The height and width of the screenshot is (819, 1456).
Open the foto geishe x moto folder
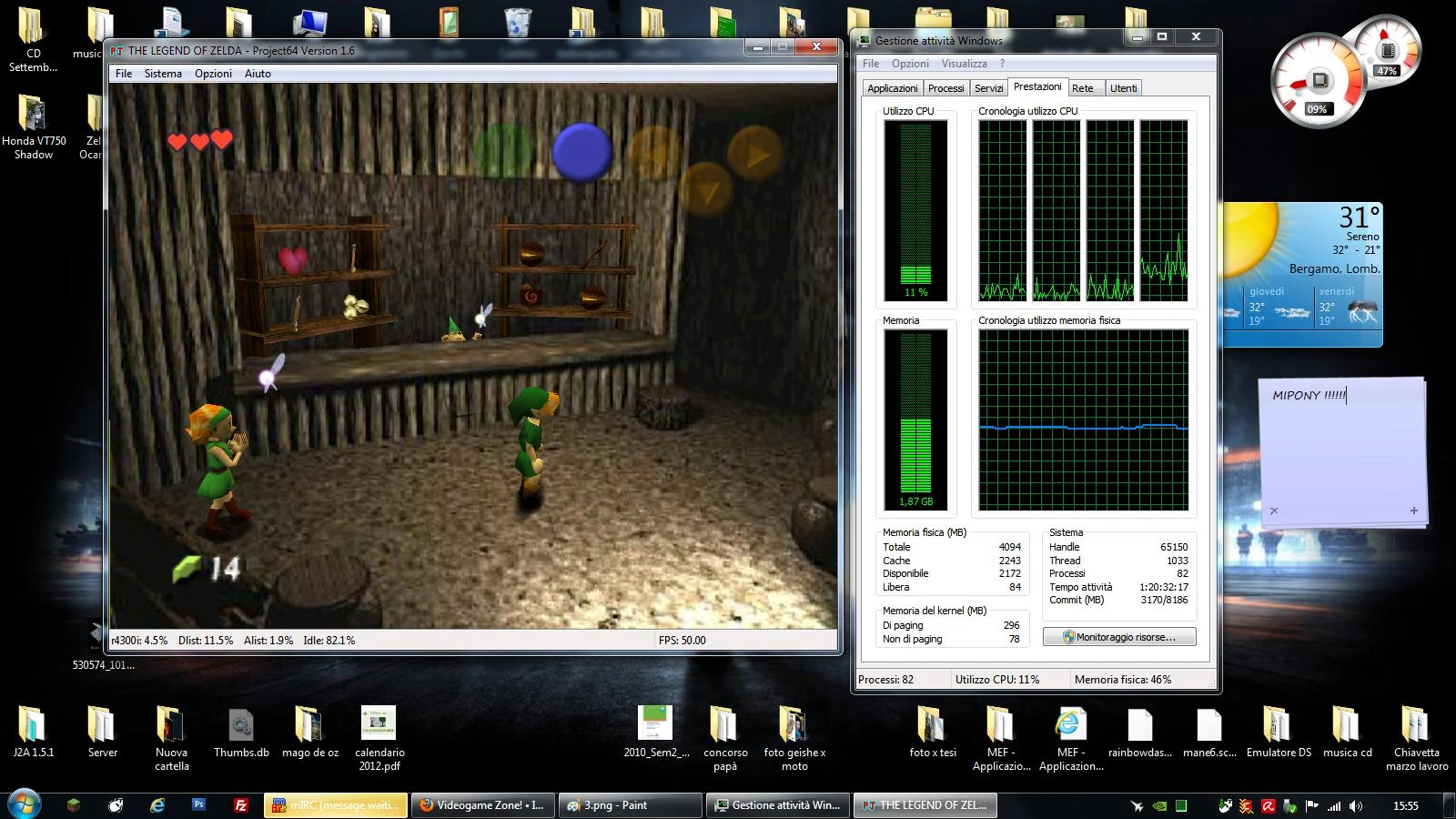(794, 739)
